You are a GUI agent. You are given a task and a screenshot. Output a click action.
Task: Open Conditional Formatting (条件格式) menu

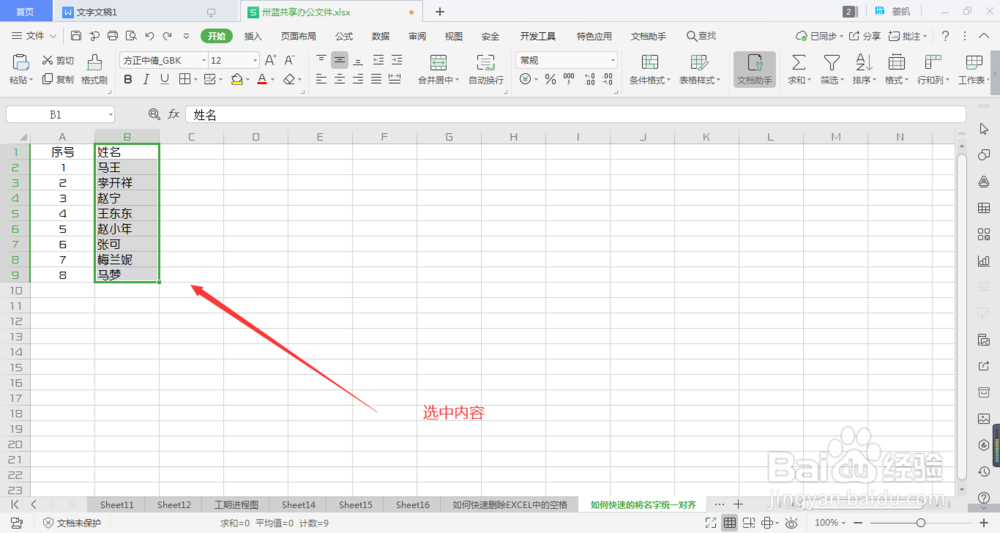click(x=649, y=69)
